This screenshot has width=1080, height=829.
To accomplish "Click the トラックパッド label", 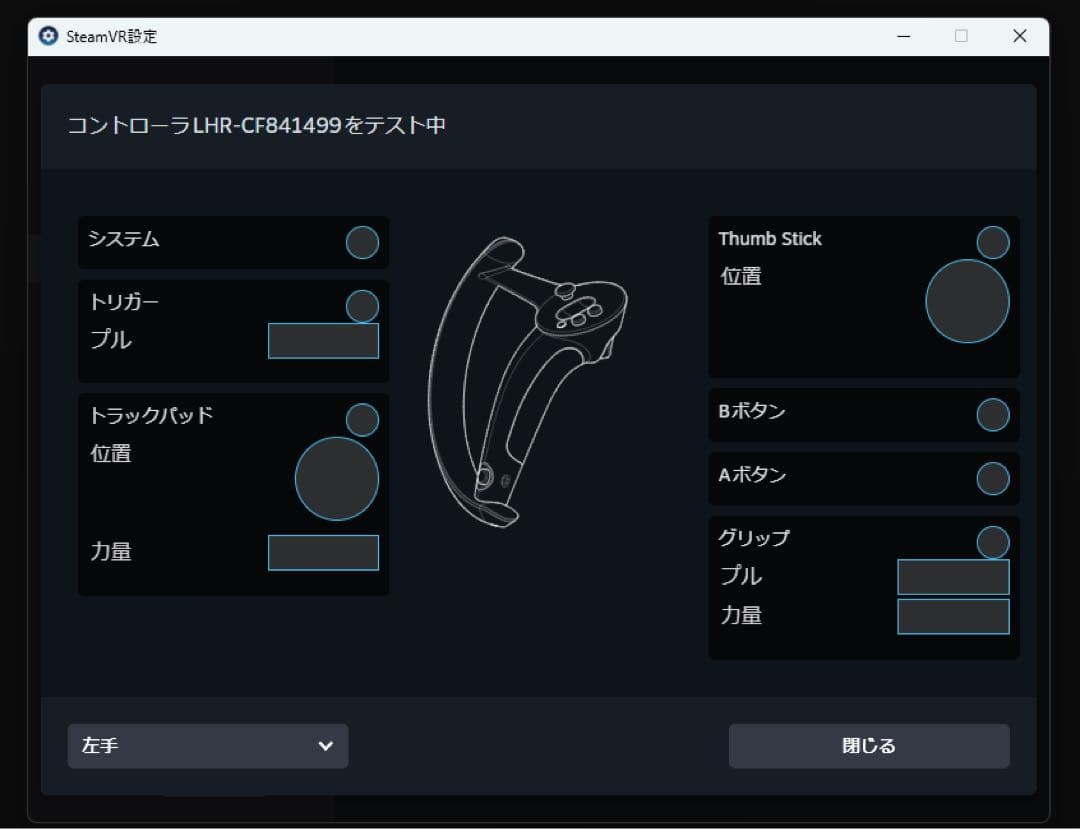I will [152, 415].
